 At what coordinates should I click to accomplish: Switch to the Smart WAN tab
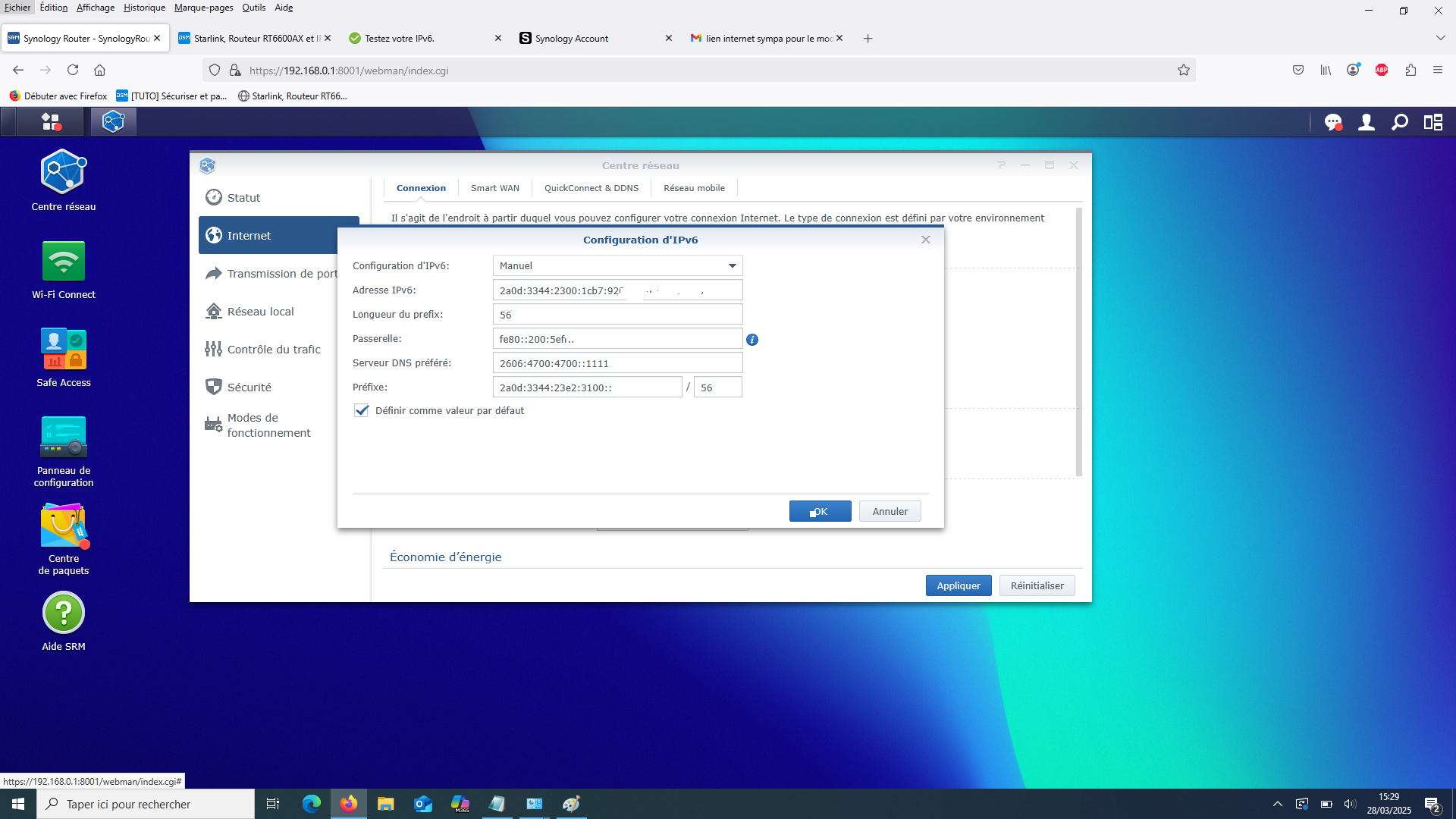[x=495, y=188]
